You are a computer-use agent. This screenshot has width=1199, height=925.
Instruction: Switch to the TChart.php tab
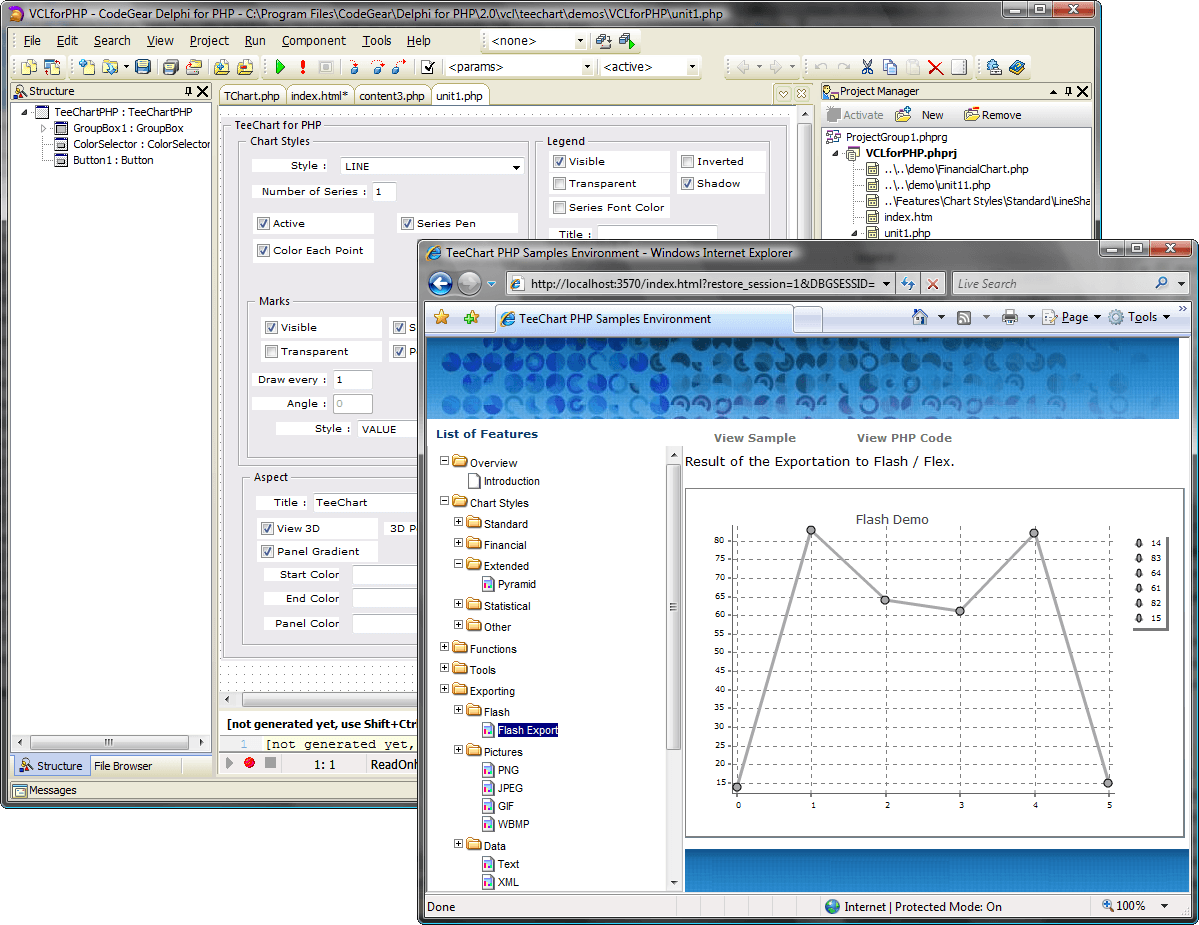pos(252,96)
